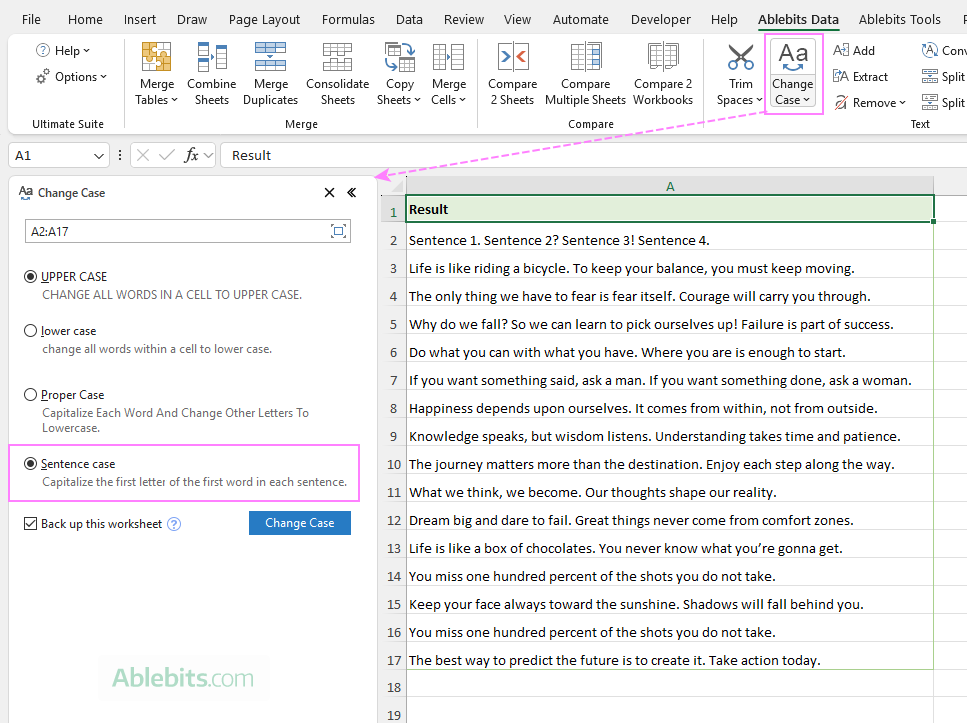
Task: Expand the Copy Sheets dropdown arrow
Action: pyautogui.click(x=417, y=100)
